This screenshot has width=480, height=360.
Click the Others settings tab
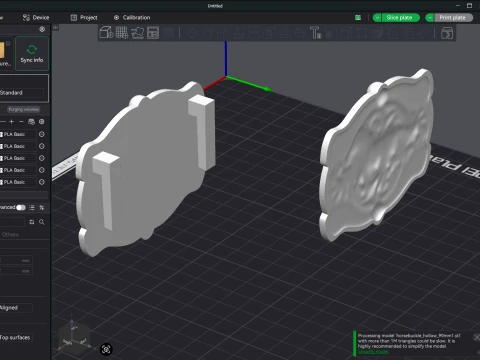(10, 235)
